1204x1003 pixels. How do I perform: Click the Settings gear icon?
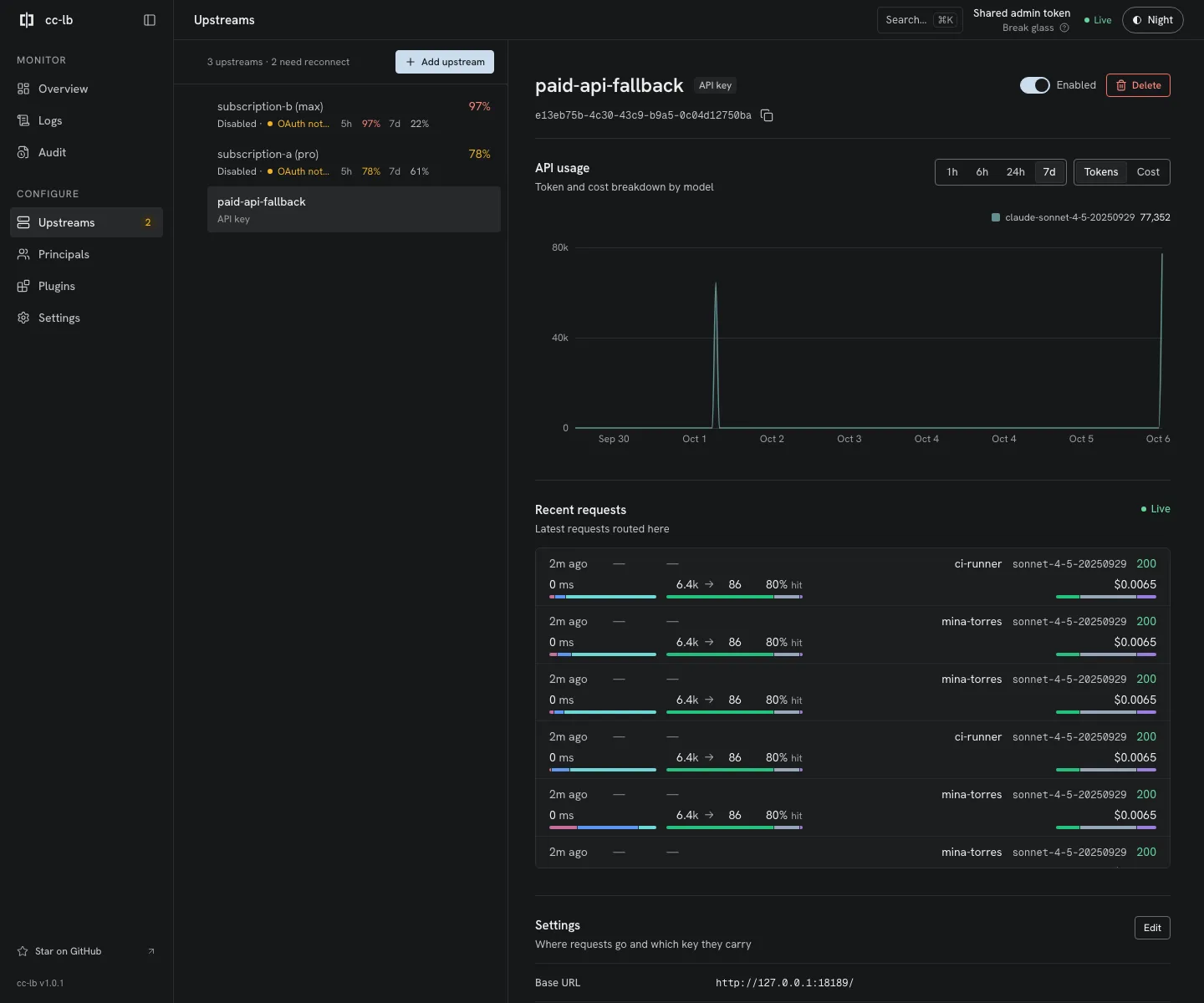pos(23,318)
